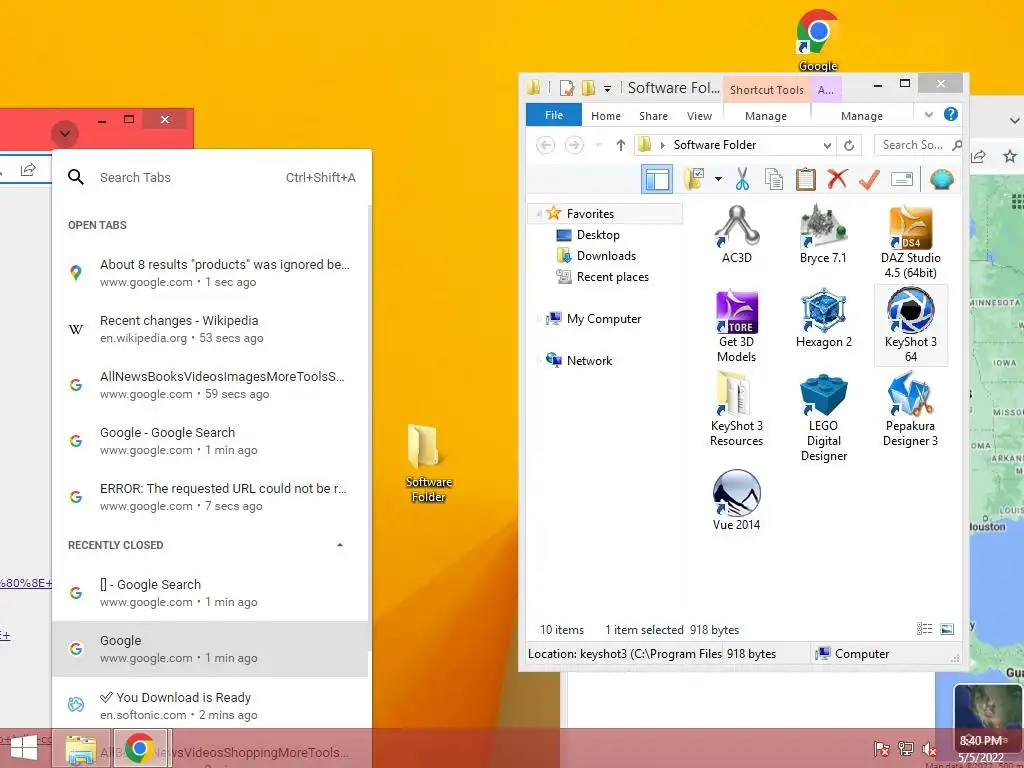The image size is (1024, 768).
Task: Switch to the AllNewsBooksVideos Google tab
Action: 210,385
